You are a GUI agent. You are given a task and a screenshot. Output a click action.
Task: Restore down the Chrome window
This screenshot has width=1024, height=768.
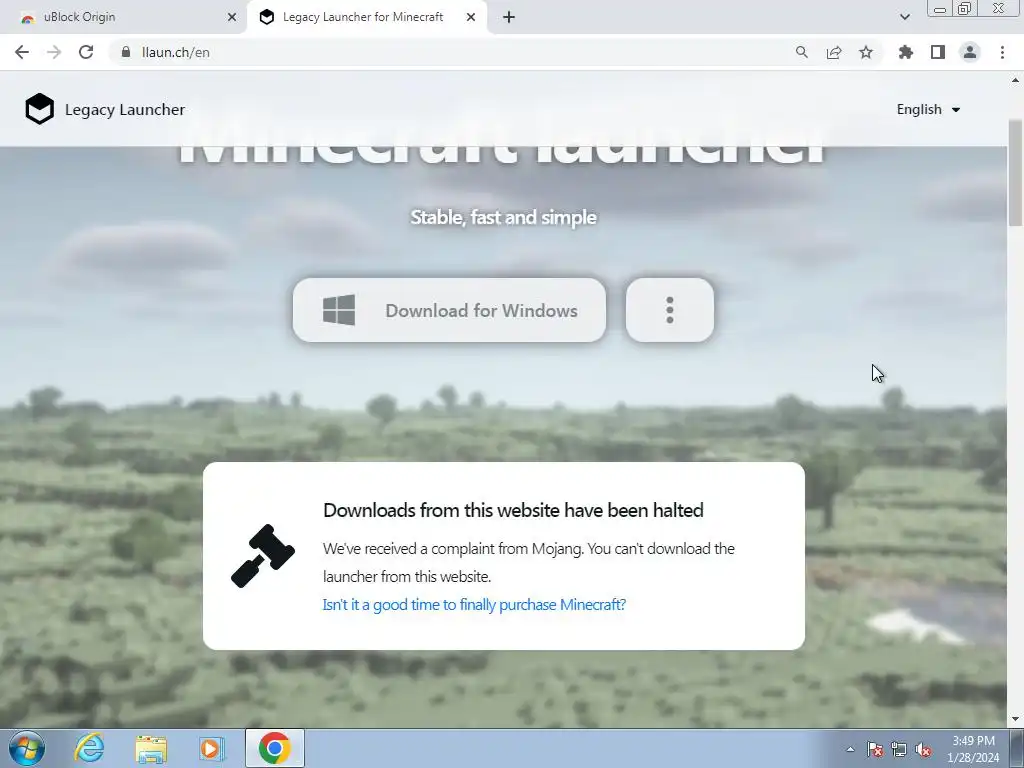[965, 8]
